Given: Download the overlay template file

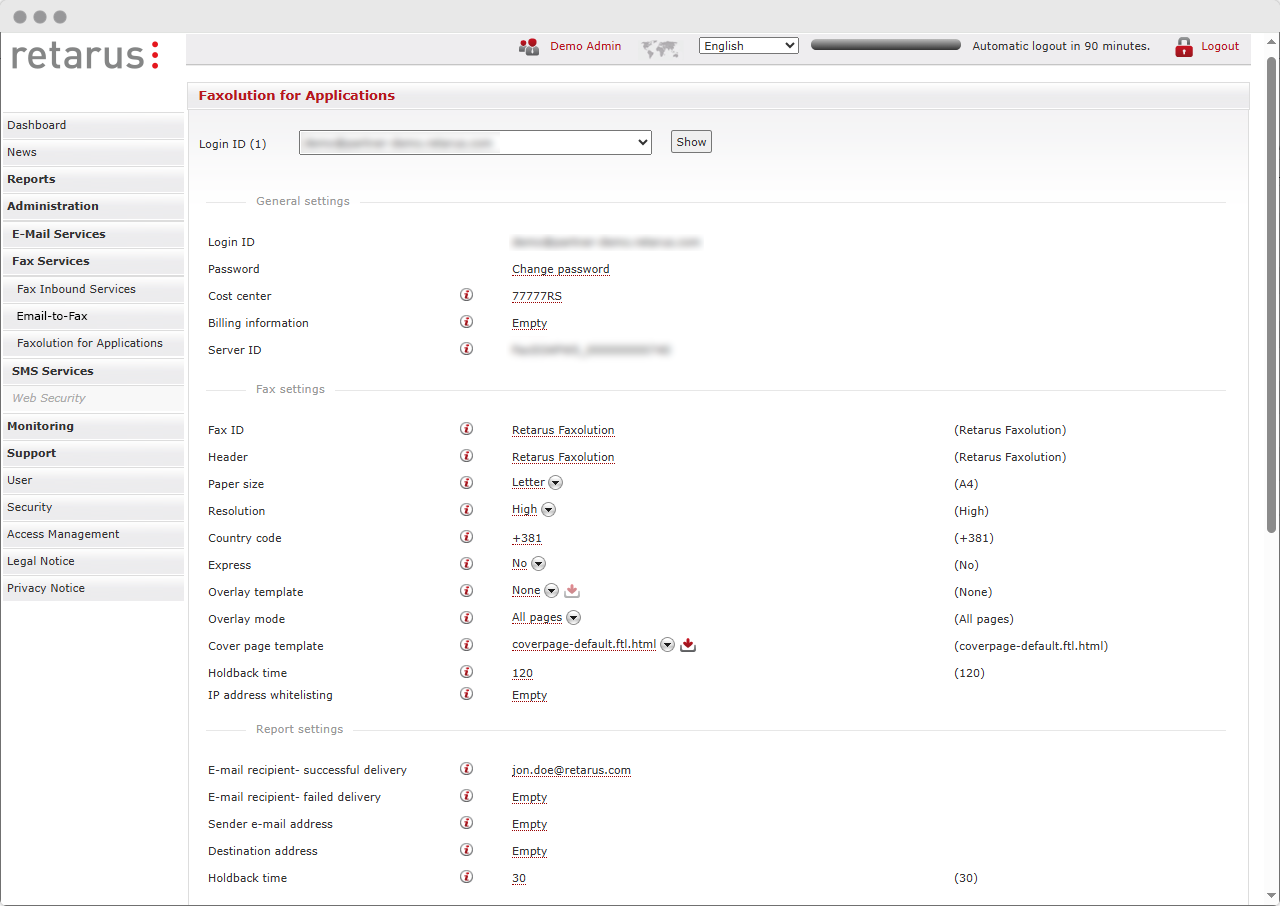Looking at the screenshot, I should 572,591.
